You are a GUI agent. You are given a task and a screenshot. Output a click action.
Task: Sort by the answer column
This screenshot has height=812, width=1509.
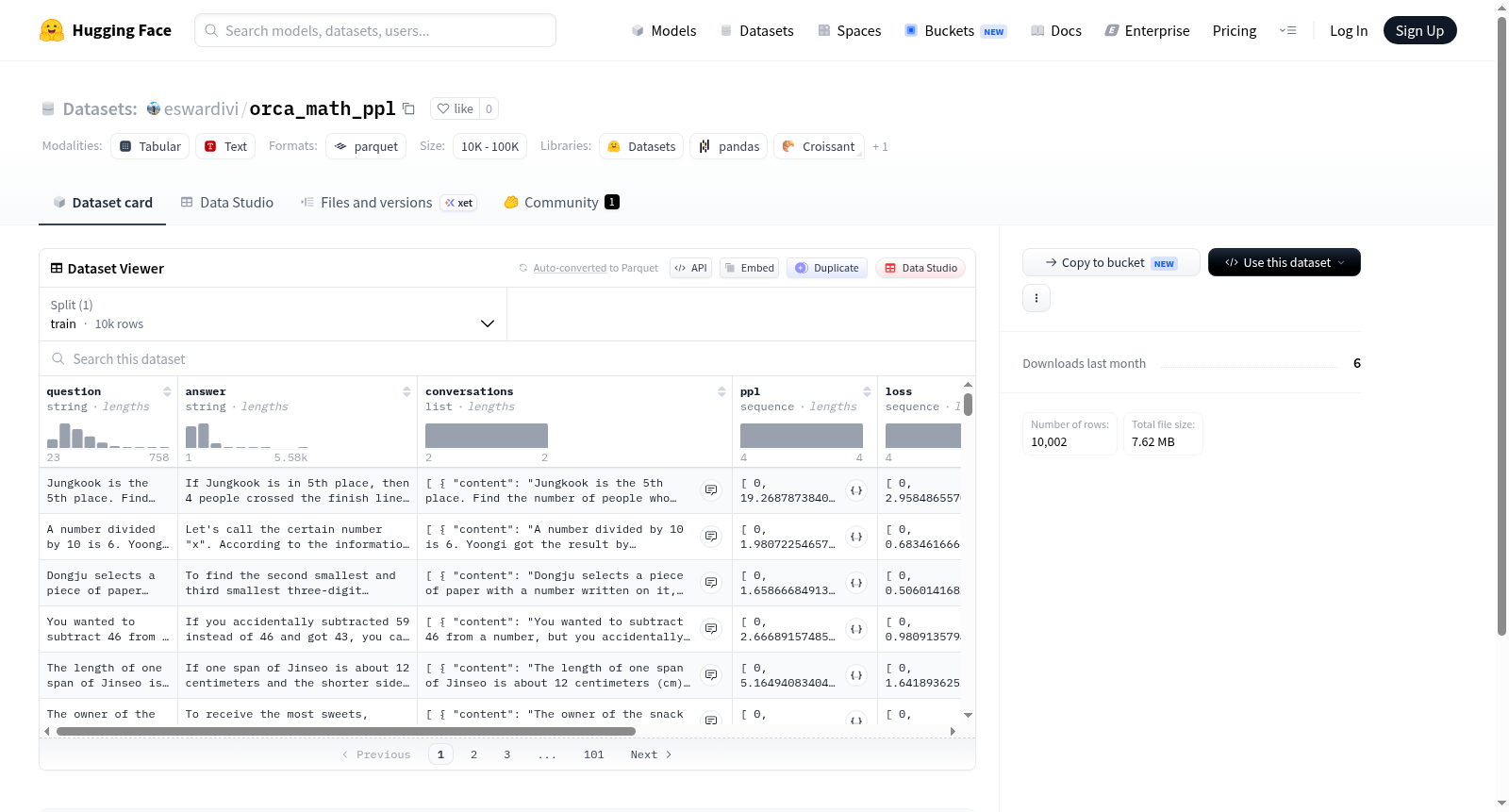pos(406,391)
